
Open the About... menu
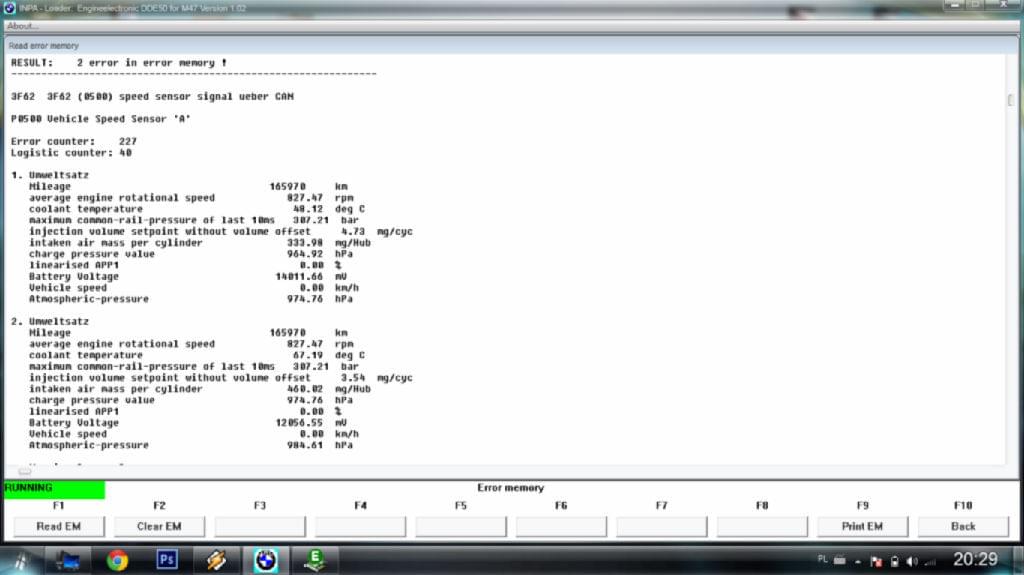[23, 26]
